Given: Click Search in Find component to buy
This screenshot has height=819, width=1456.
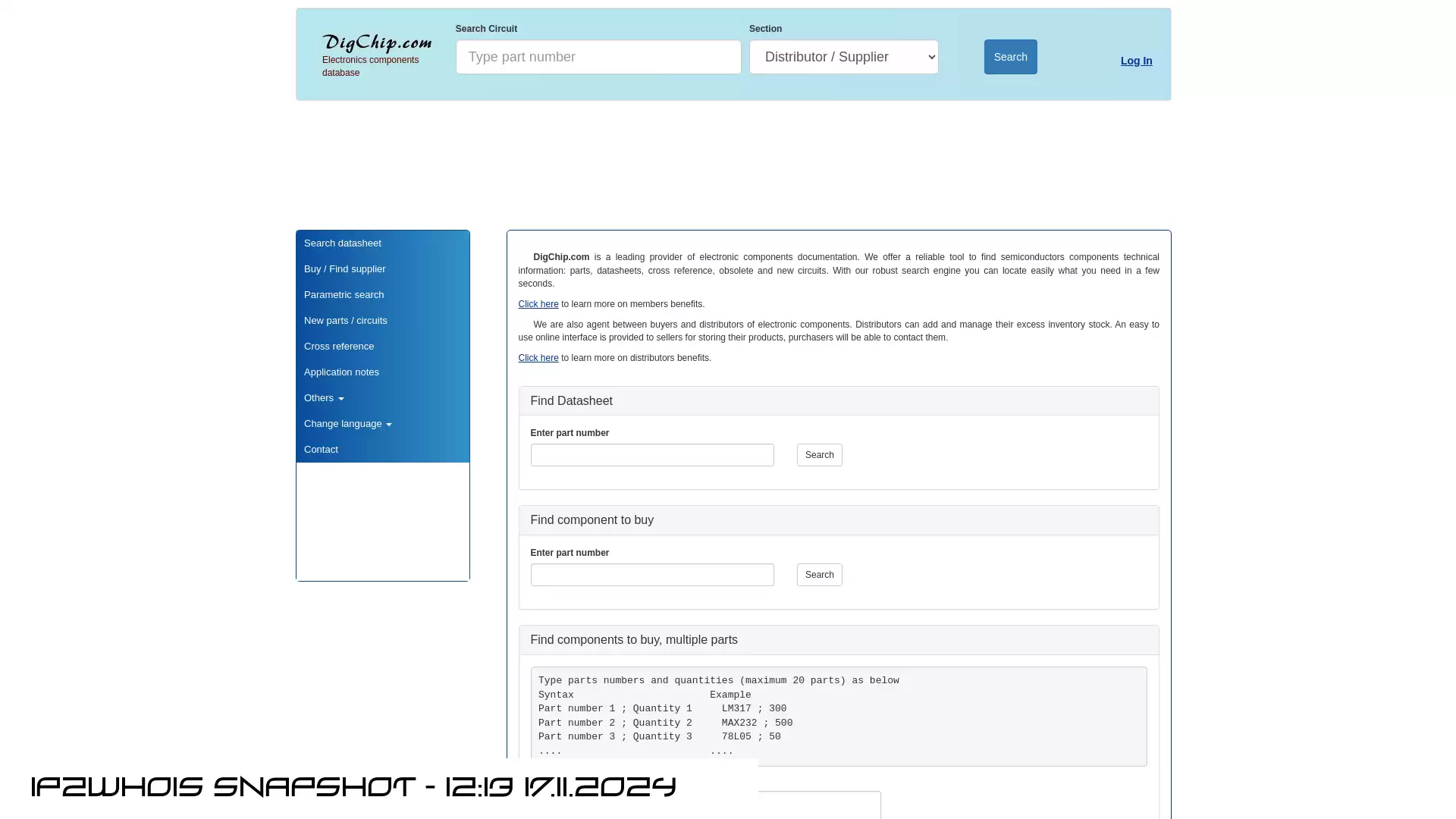Looking at the screenshot, I should click(819, 575).
